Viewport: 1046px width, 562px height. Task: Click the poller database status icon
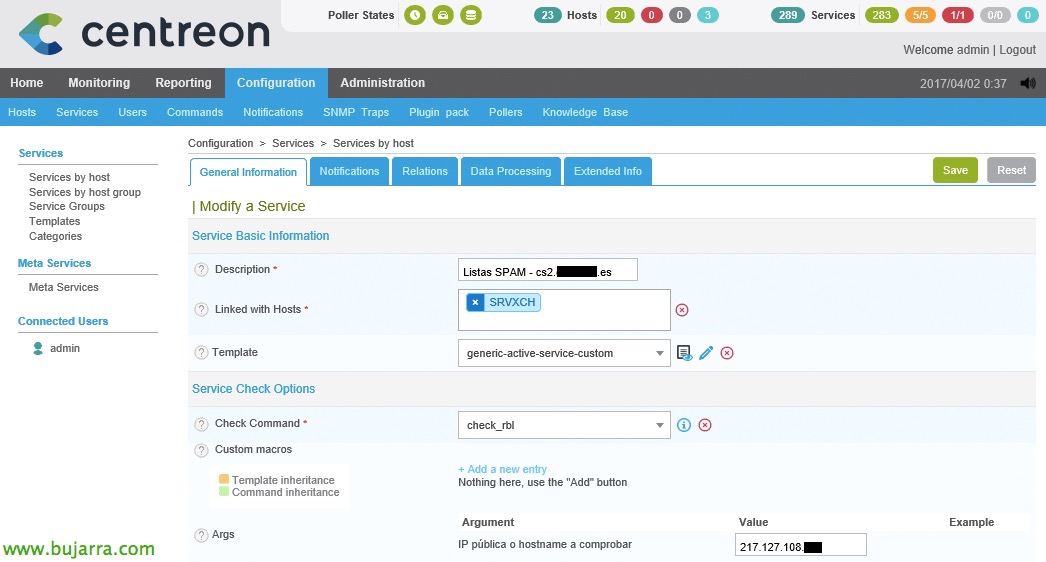click(472, 15)
